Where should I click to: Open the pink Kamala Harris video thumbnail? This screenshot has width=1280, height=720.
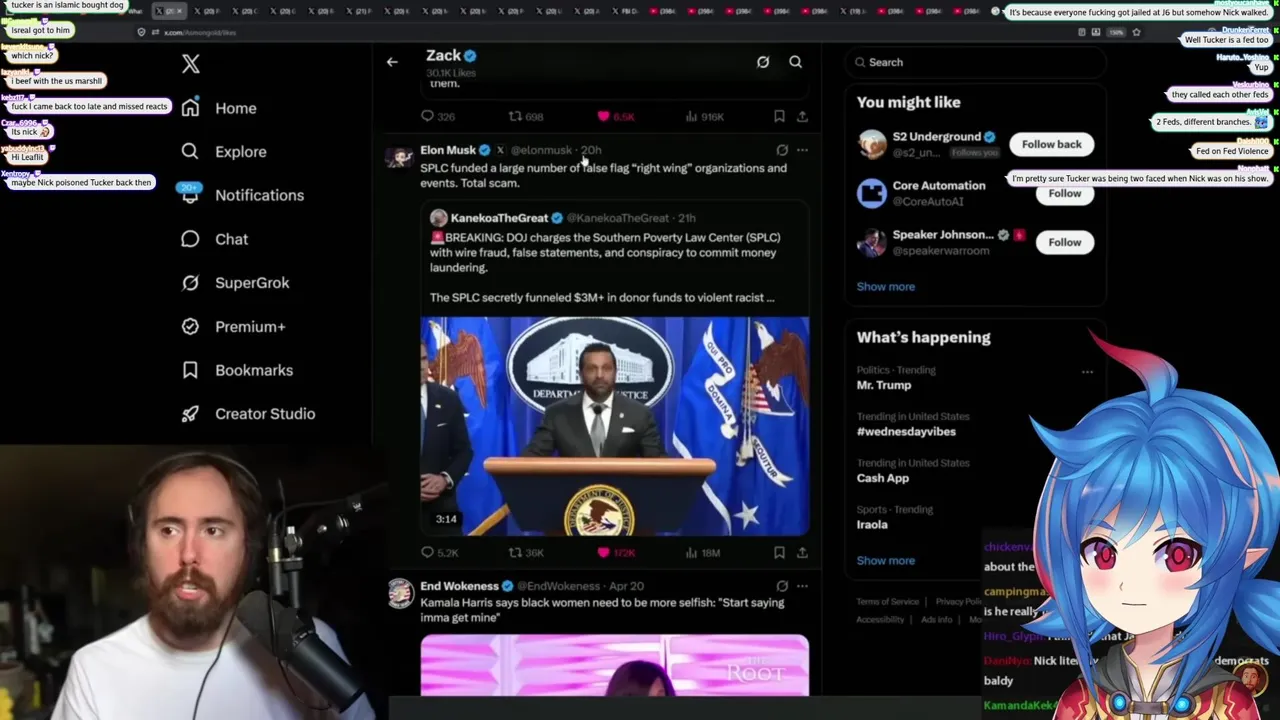click(615, 665)
